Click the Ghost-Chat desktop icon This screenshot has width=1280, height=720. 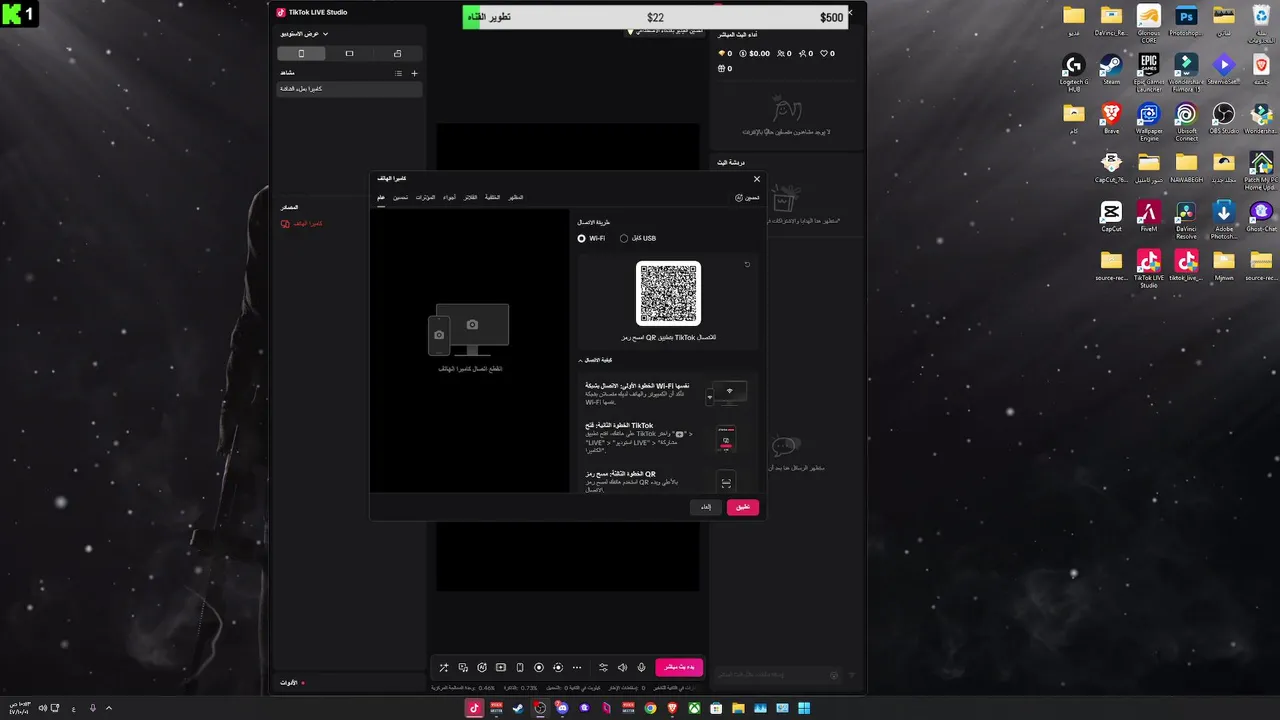pos(1261,216)
